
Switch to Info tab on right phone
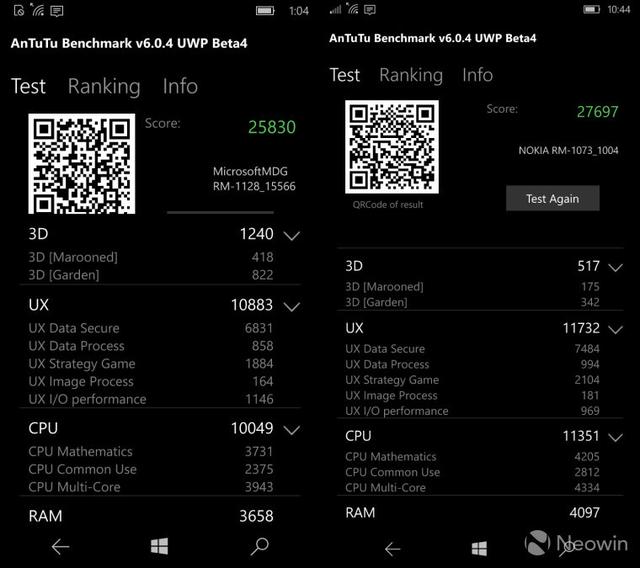[x=478, y=75]
